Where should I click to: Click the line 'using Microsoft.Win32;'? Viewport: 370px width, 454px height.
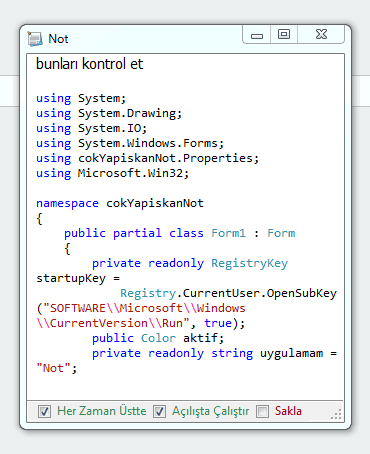(112, 173)
